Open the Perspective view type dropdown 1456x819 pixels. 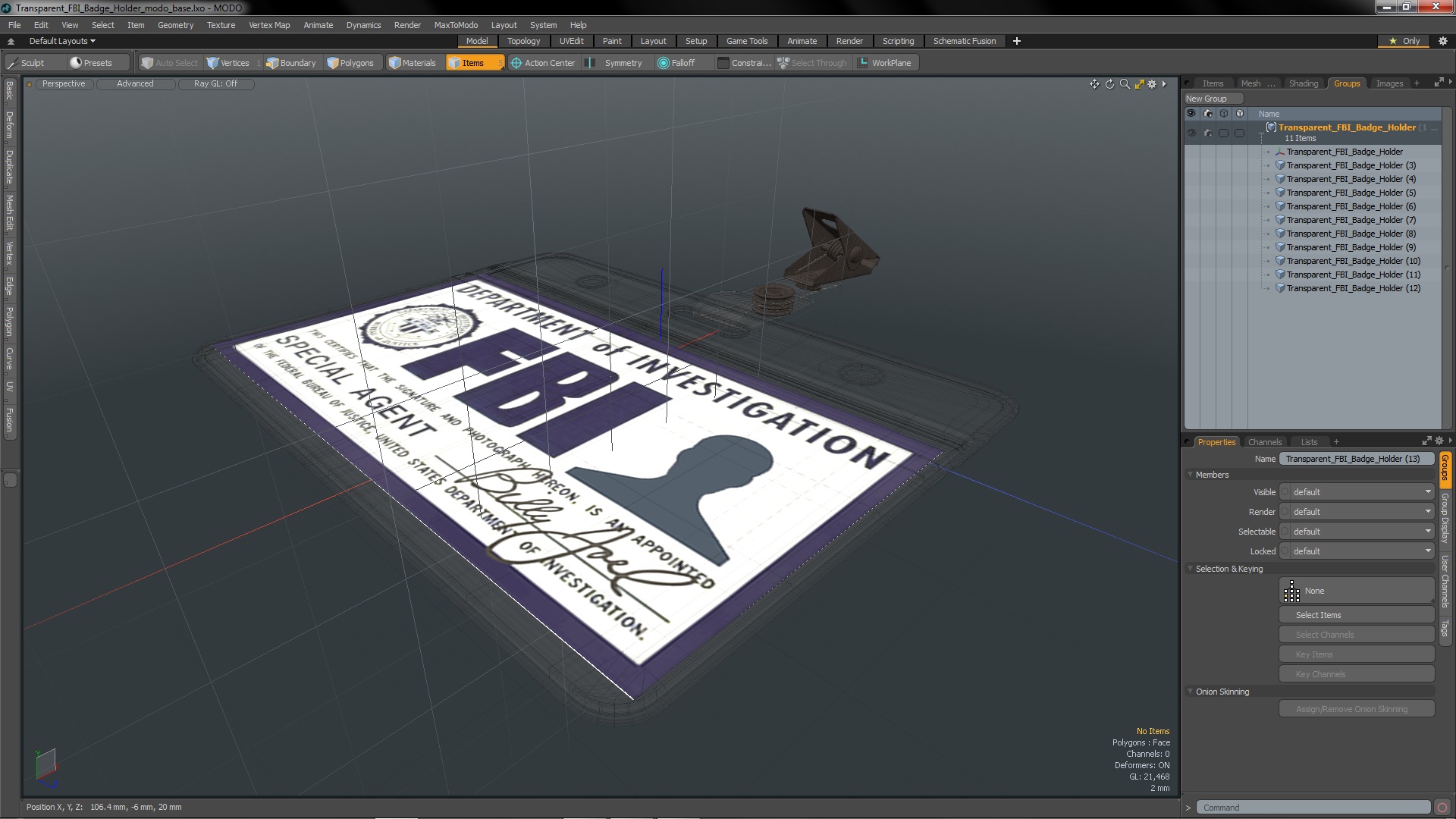point(64,84)
